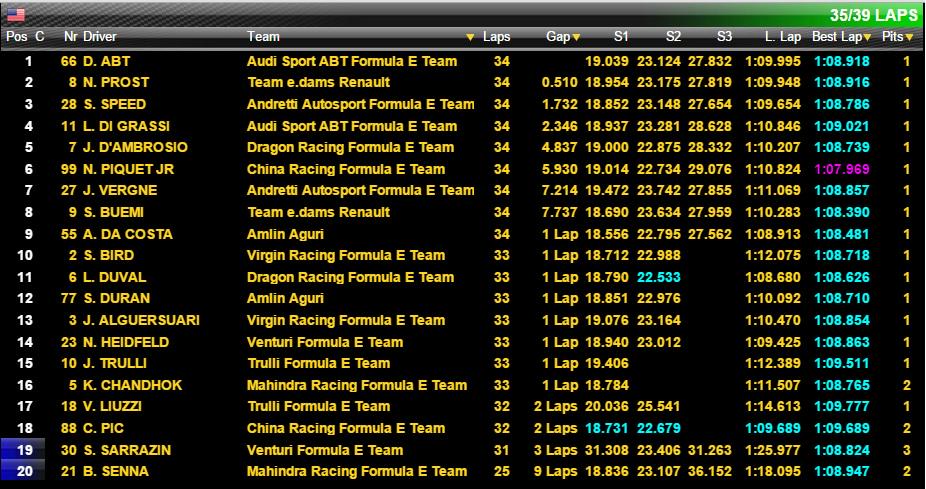Screen dimensions: 926x489
Task: Click the highlighted position 19 cell
Action: point(23,451)
